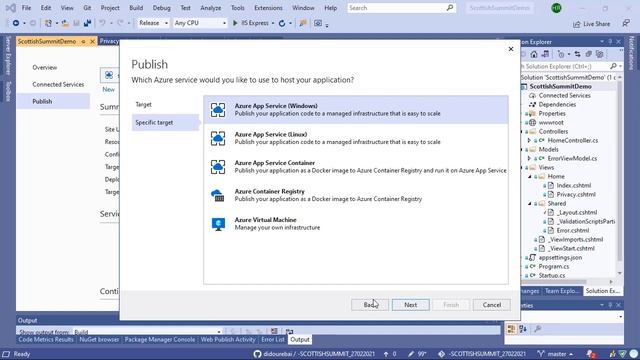
Task: Expand ErrorViewModel.cs in Solution Explorer
Action: coord(529,158)
